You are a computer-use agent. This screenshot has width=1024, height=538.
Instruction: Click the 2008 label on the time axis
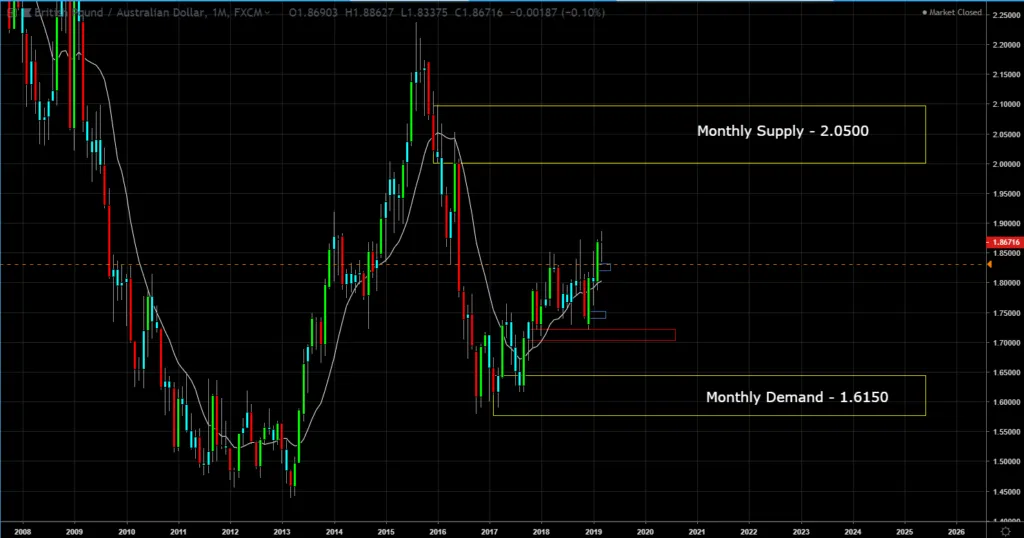pyautogui.click(x=22, y=531)
